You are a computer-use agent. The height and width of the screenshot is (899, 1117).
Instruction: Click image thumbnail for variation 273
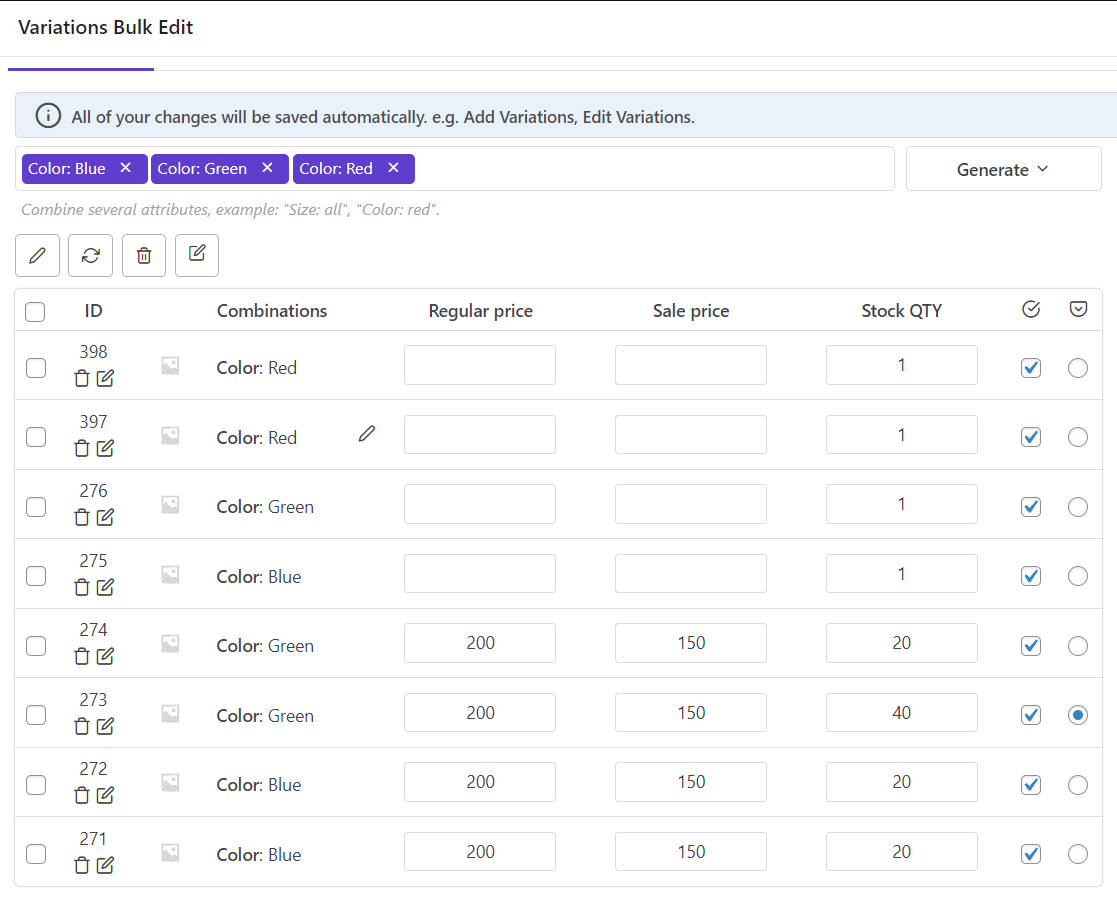coord(170,714)
